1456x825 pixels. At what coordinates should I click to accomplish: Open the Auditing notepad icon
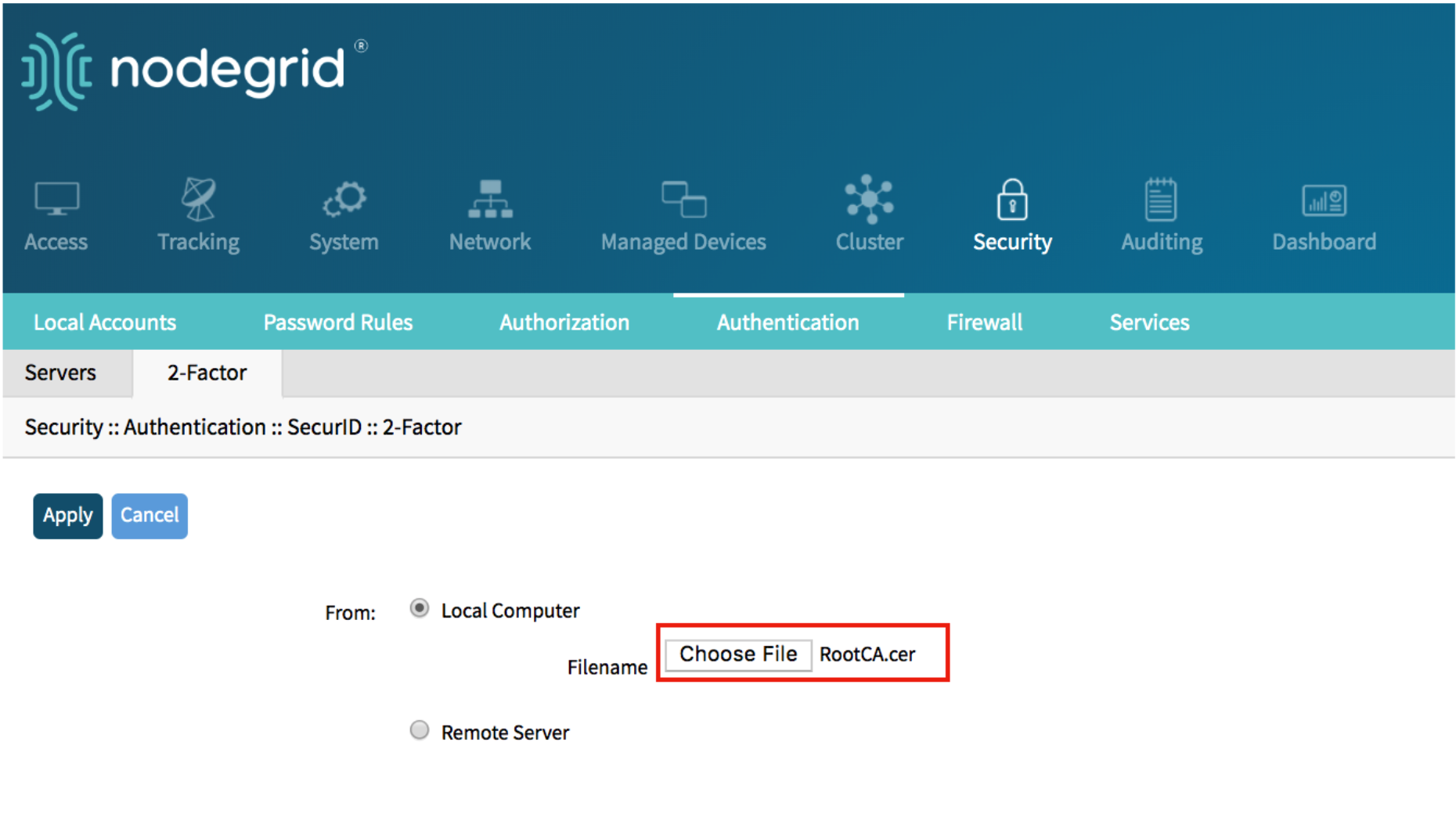(1161, 199)
